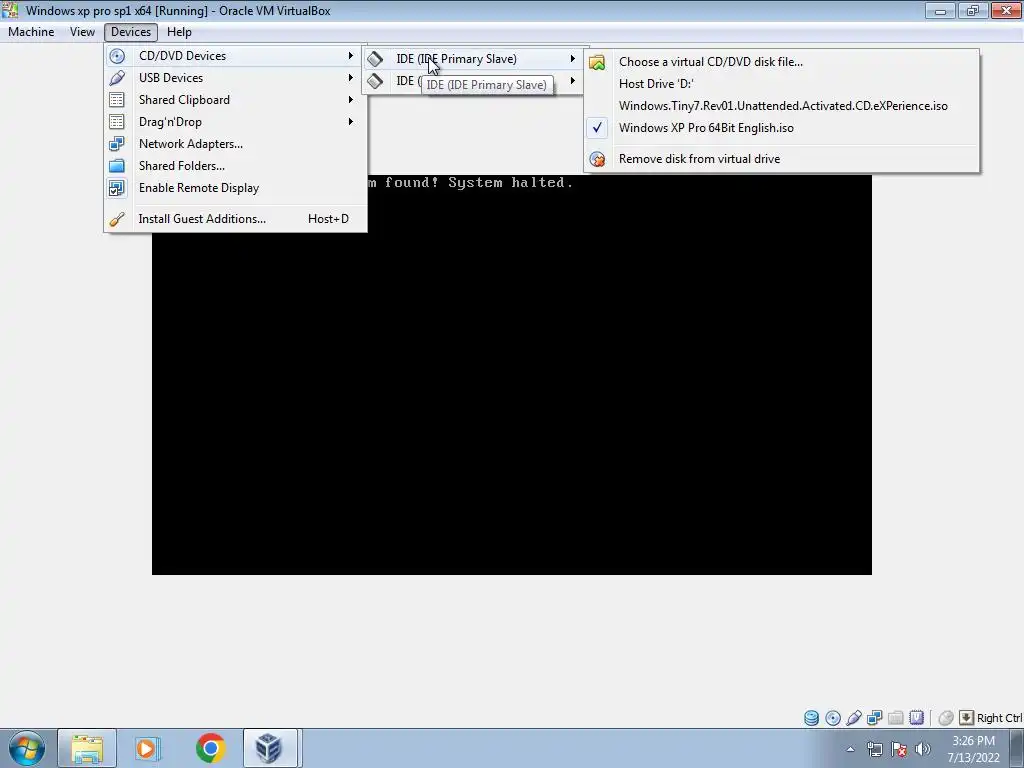Show hidden tray icons arrow
This screenshot has width=1024, height=768.
tap(850, 750)
